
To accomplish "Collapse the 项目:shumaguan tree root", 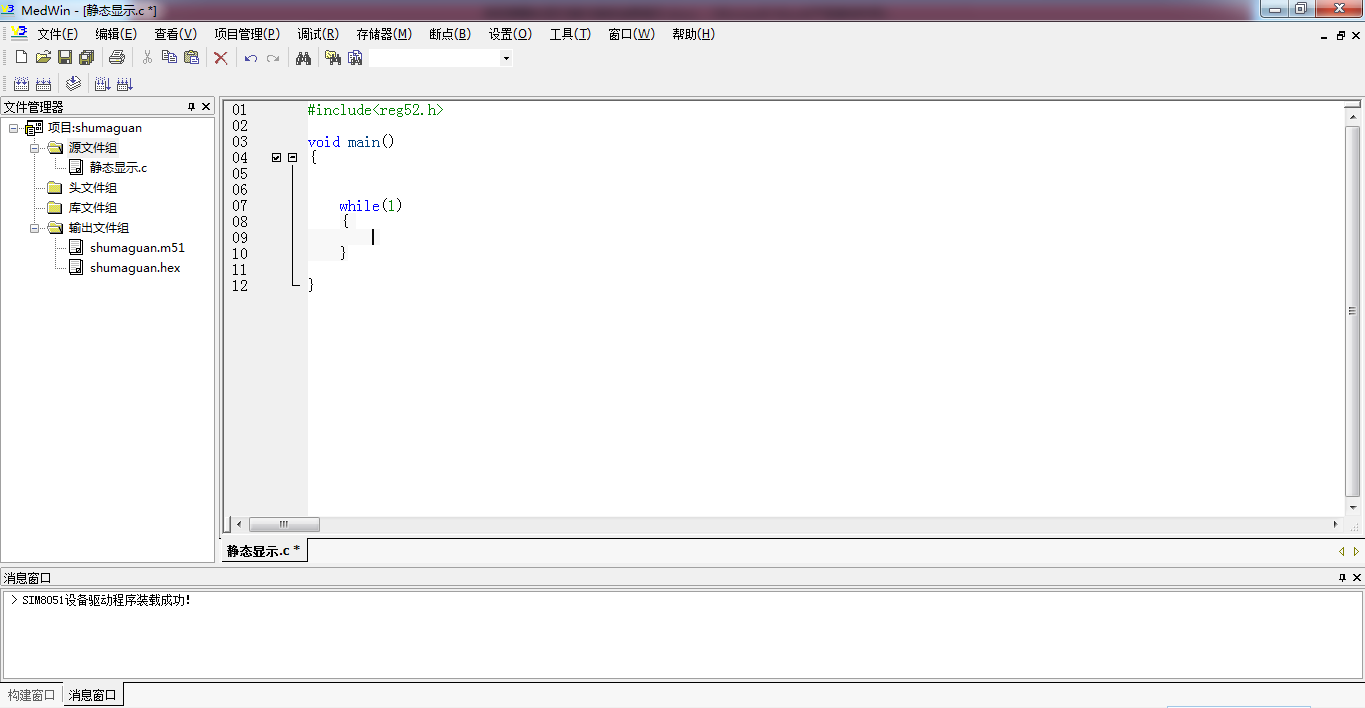I will pyautogui.click(x=14, y=128).
